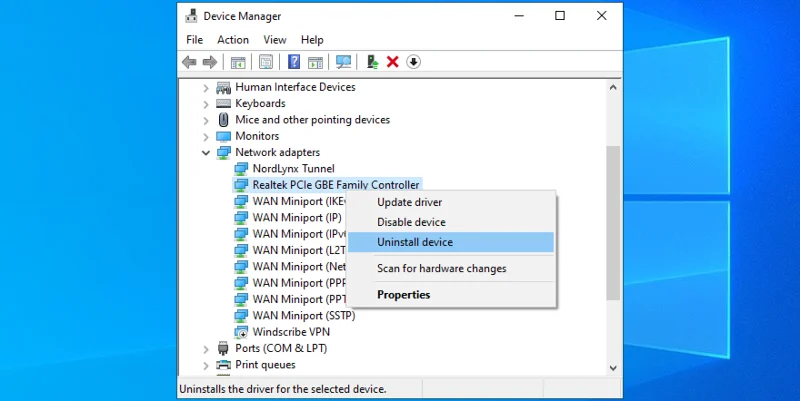Minimize the Device Manager window

point(519,16)
